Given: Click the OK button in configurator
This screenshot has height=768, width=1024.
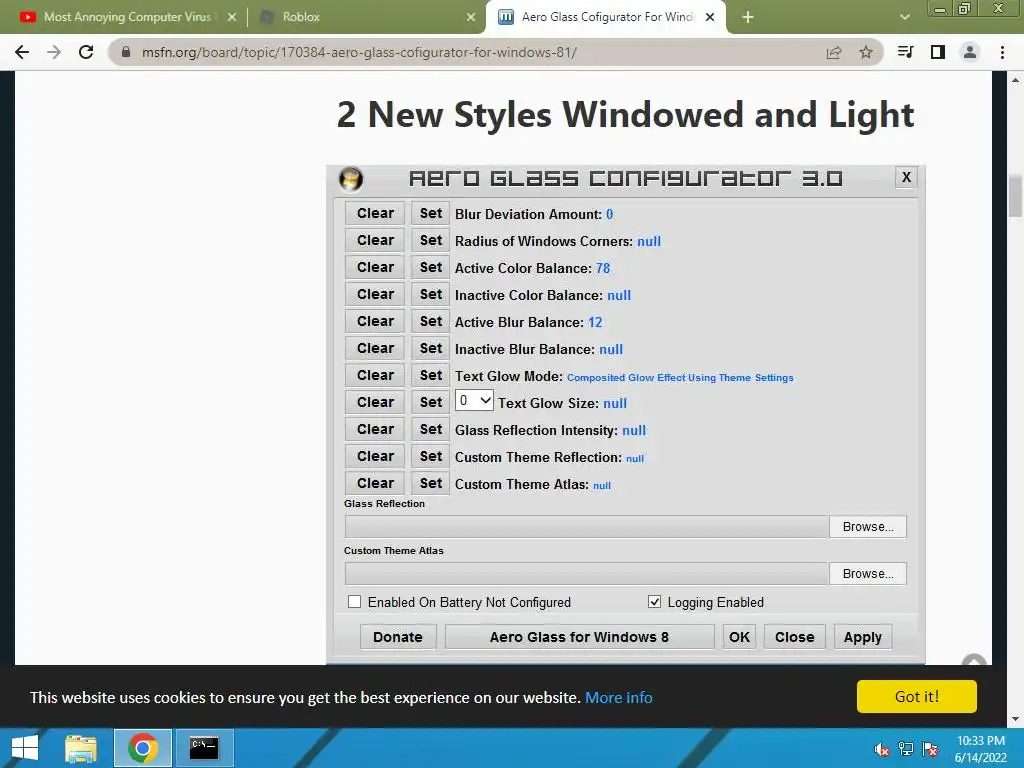Looking at the screenshot, I should tap(739, 637).
